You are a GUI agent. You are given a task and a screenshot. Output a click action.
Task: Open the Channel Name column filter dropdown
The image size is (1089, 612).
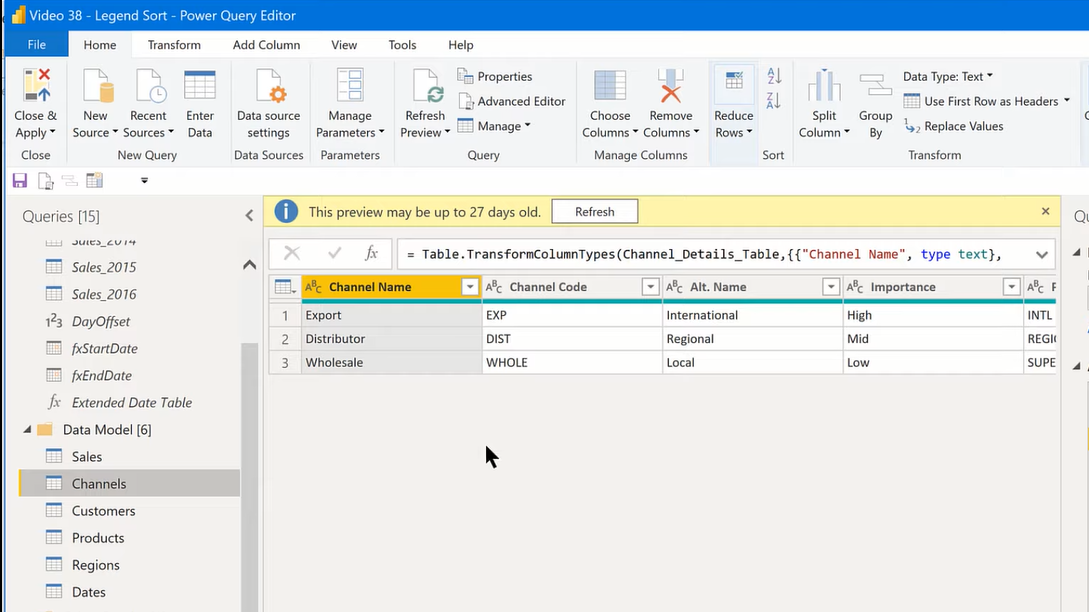470,287
